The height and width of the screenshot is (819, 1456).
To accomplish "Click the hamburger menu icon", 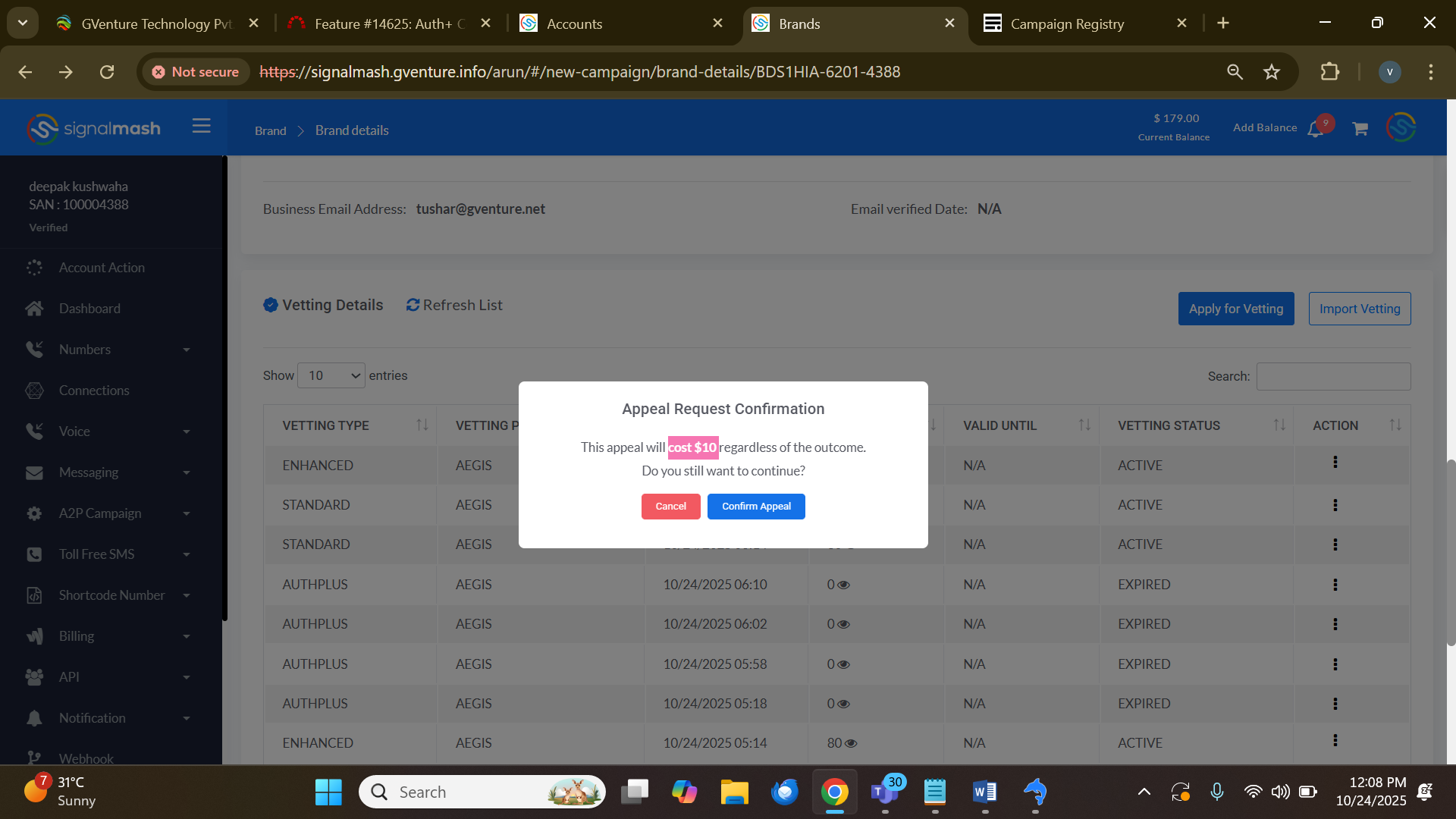I will 201,126.
